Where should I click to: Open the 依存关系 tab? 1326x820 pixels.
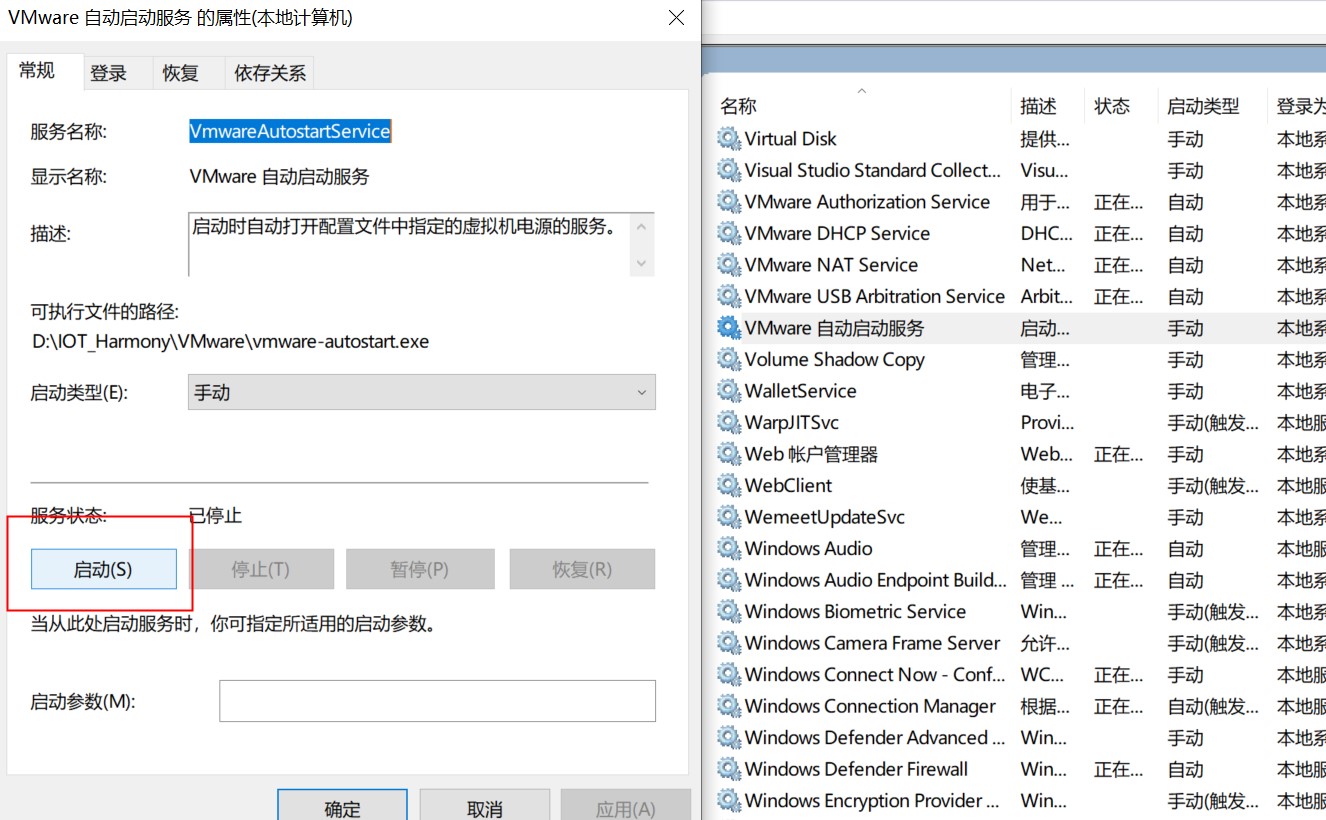[x=270, y=73]
